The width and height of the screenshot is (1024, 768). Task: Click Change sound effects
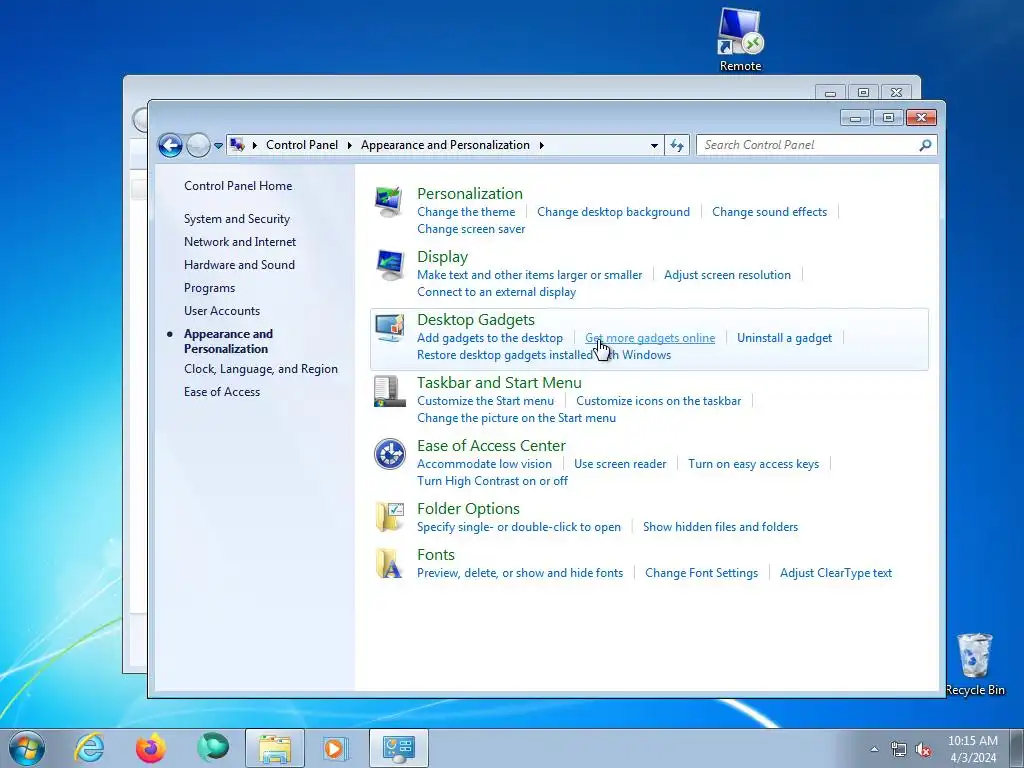(x=769, y=212)
